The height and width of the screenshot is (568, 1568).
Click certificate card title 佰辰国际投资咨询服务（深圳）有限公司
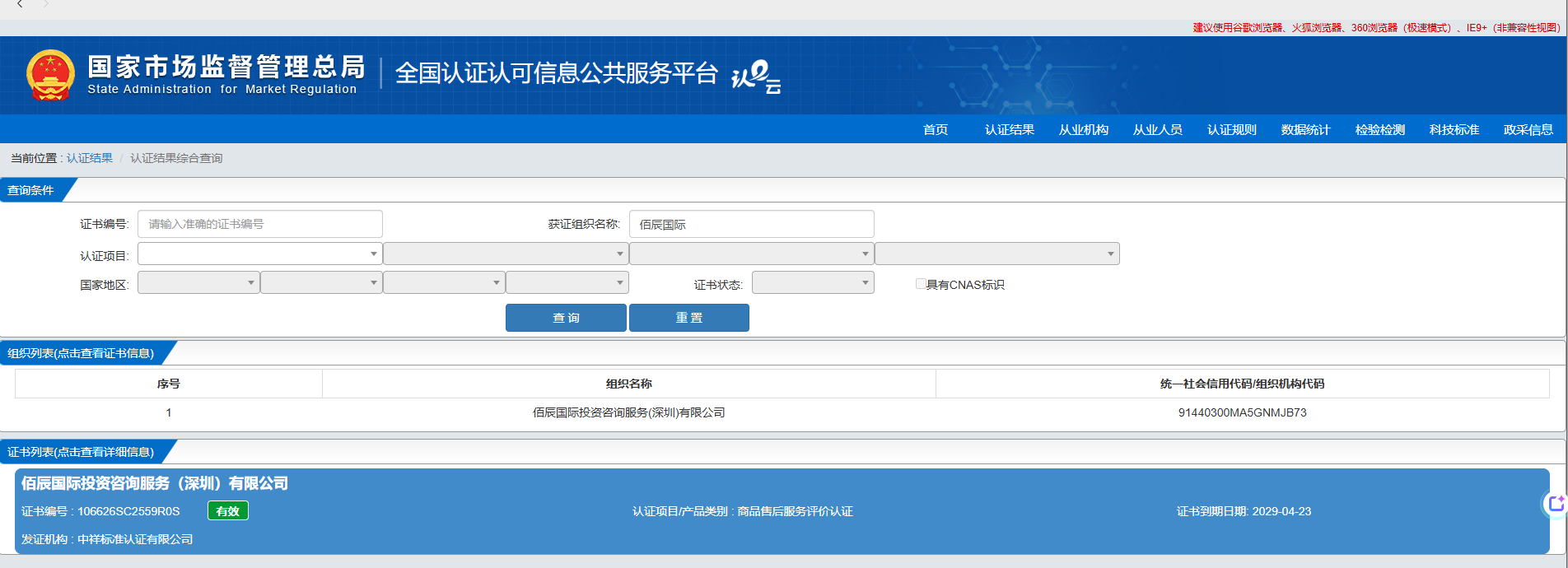(x=155, y=483)
